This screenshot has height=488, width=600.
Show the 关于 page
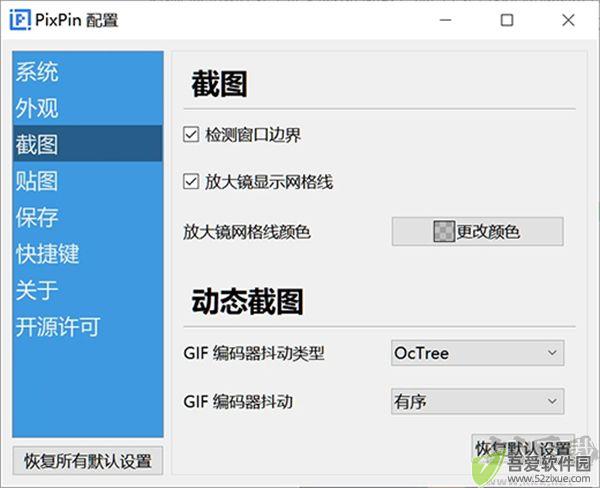88,289
